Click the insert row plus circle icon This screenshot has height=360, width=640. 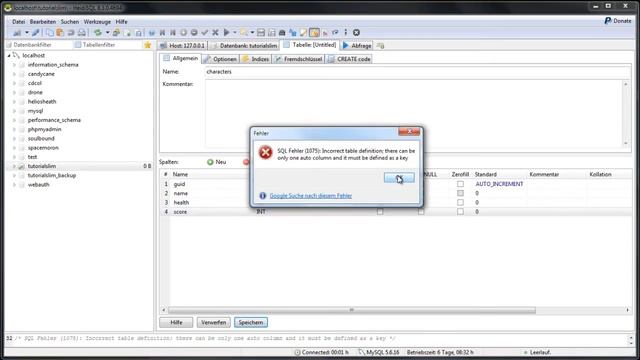pyautogui.click(x=184, y=33)
